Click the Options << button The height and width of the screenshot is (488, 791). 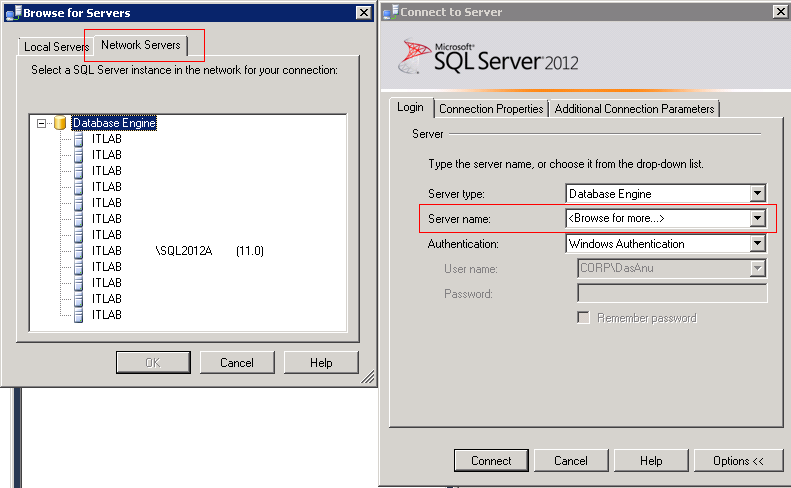(739, 461)
